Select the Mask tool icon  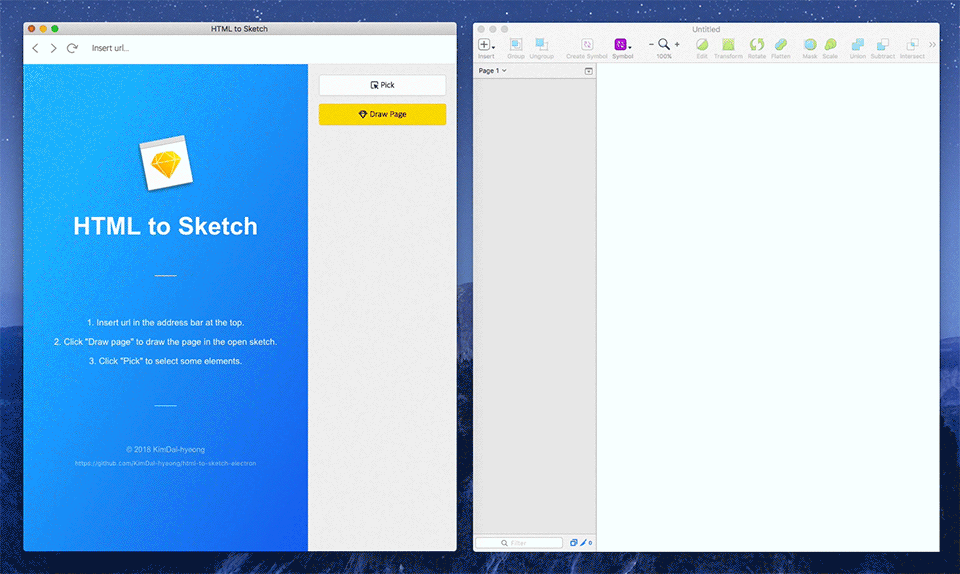(x=809, y=48)
